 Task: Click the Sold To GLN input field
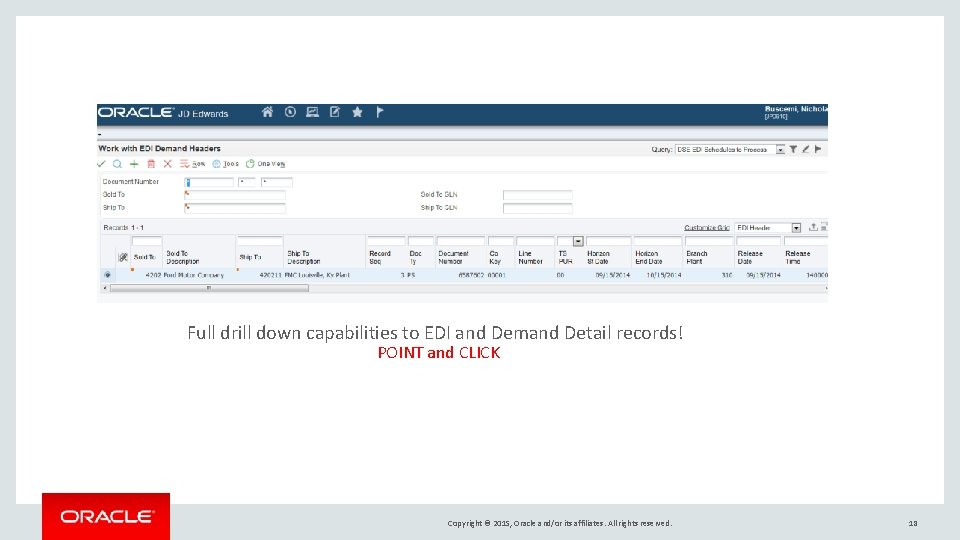point(538,195)
